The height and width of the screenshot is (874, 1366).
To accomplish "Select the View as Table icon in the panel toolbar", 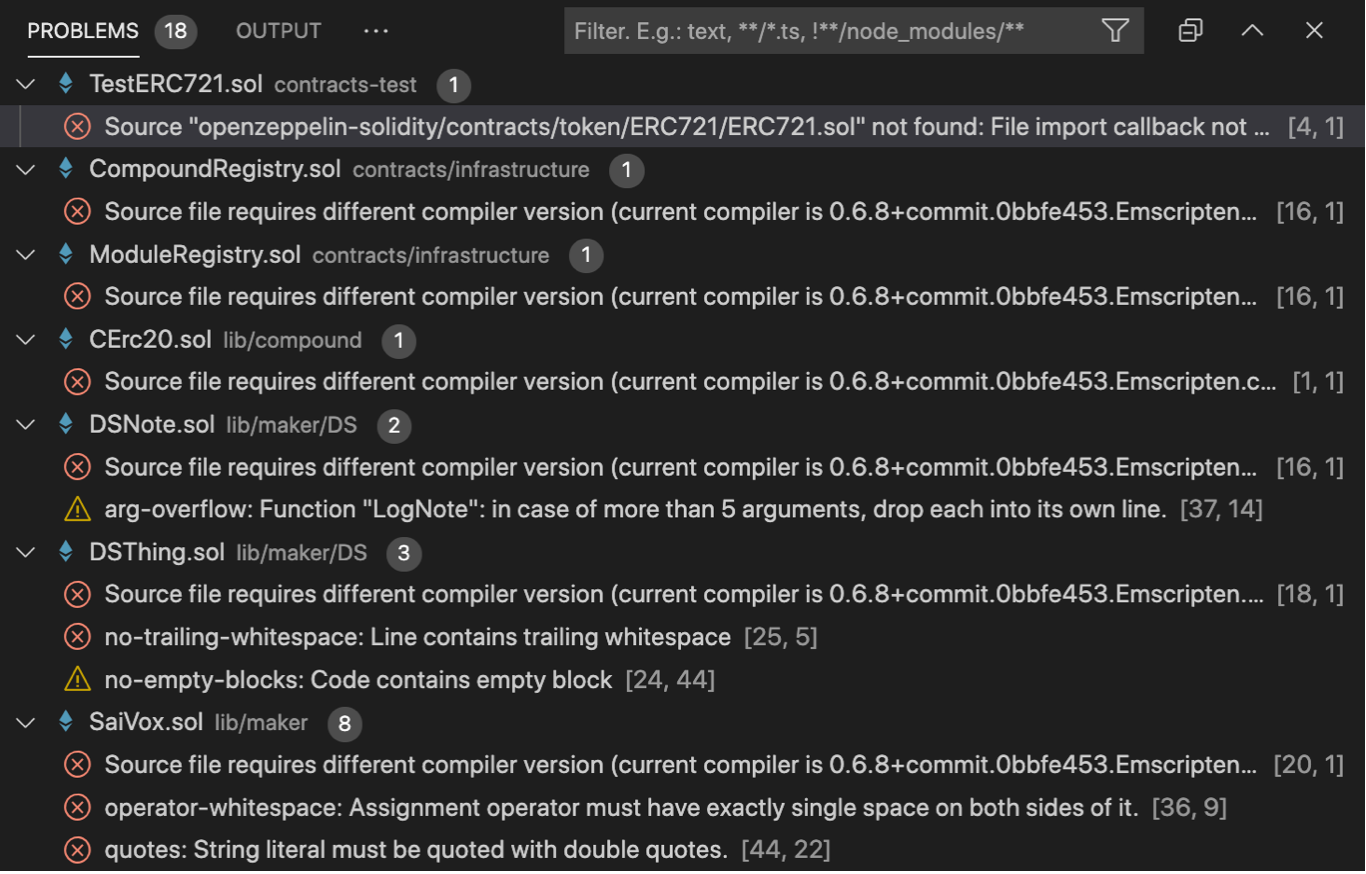I will (1190, 30).
